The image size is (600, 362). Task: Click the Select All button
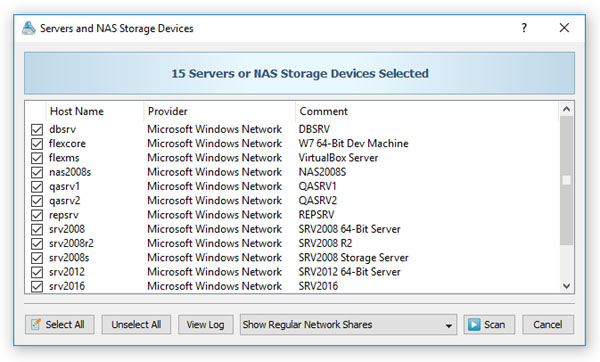(x=60, y=324)
